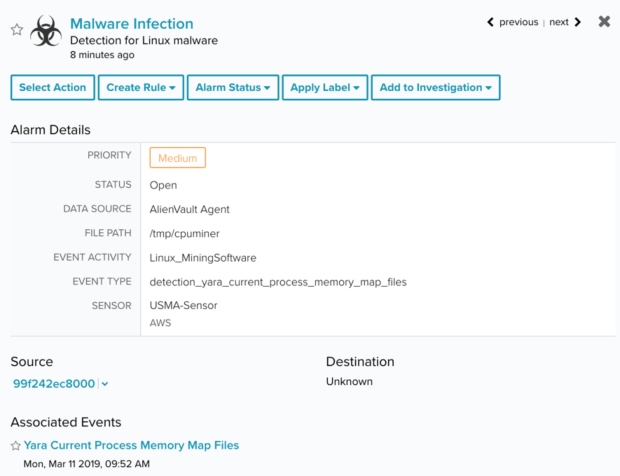The height and width of the screenshot is (476, 620).
Task: Select the Linux_MiningSoftware event activity value
Action: (x=203, y=258)
